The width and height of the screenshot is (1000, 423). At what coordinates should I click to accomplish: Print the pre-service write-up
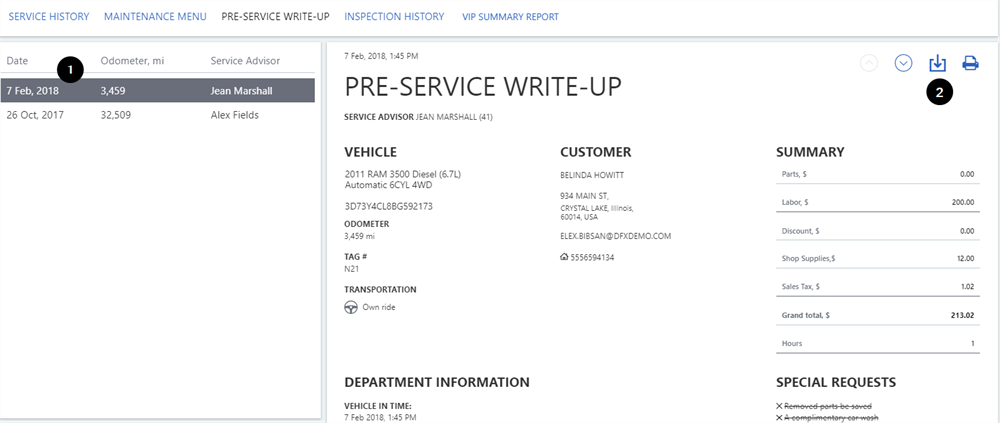click(970, 63)
